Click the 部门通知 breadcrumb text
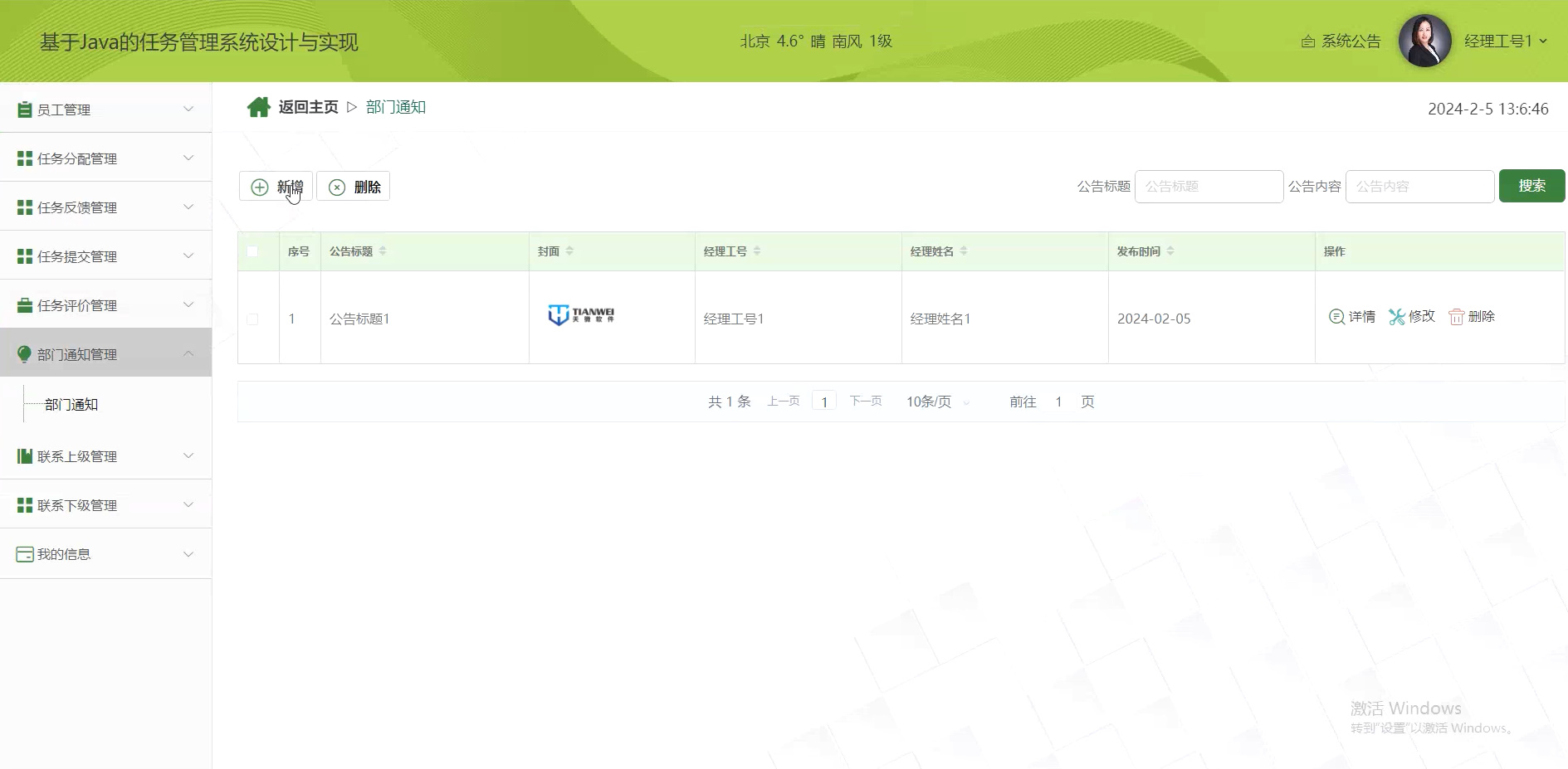 [x=396, y=107]
